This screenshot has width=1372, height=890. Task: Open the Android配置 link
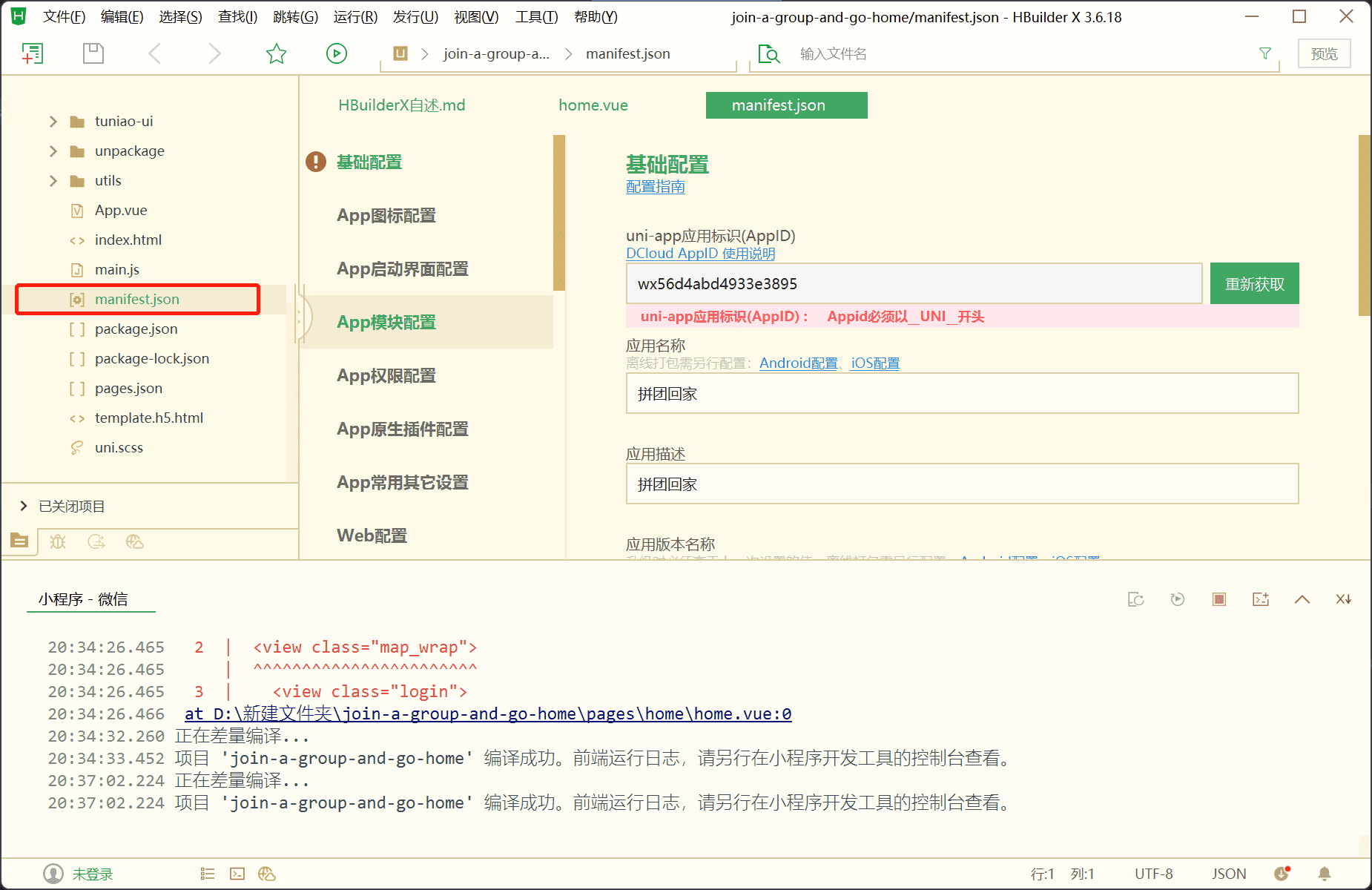click(799, 363)
